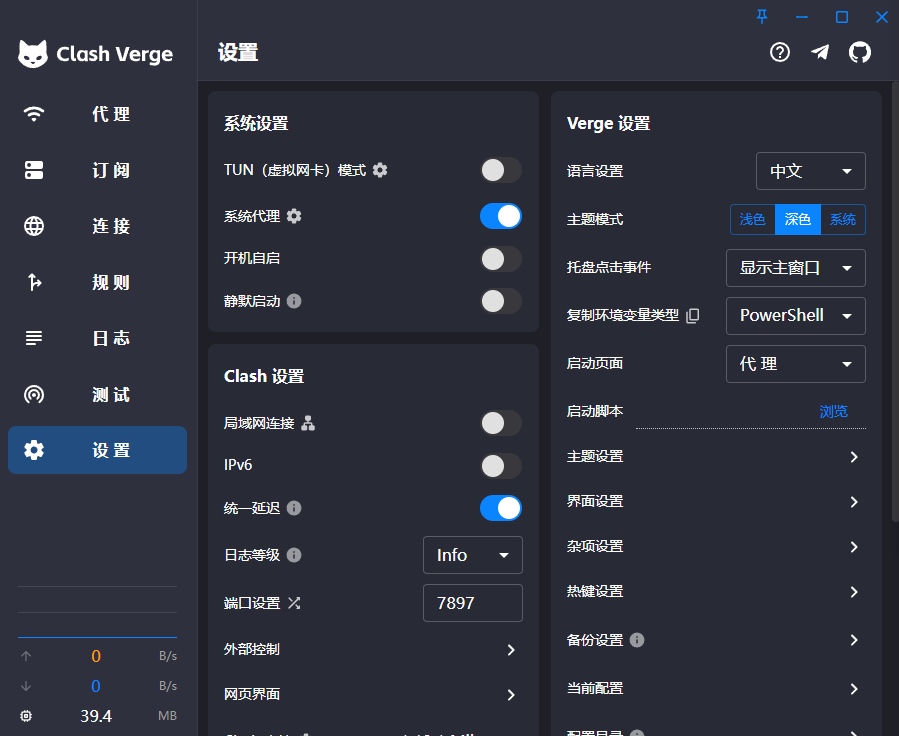Screen dimensions: 899x738
Task: Open 托盘点击事件 dropdown 显示主窗口
Action: click(x=796, y=268)
